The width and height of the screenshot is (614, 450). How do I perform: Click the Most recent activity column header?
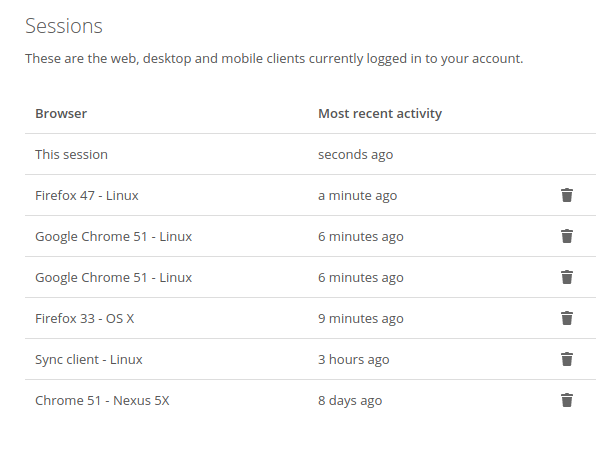(x=380, y=113)
